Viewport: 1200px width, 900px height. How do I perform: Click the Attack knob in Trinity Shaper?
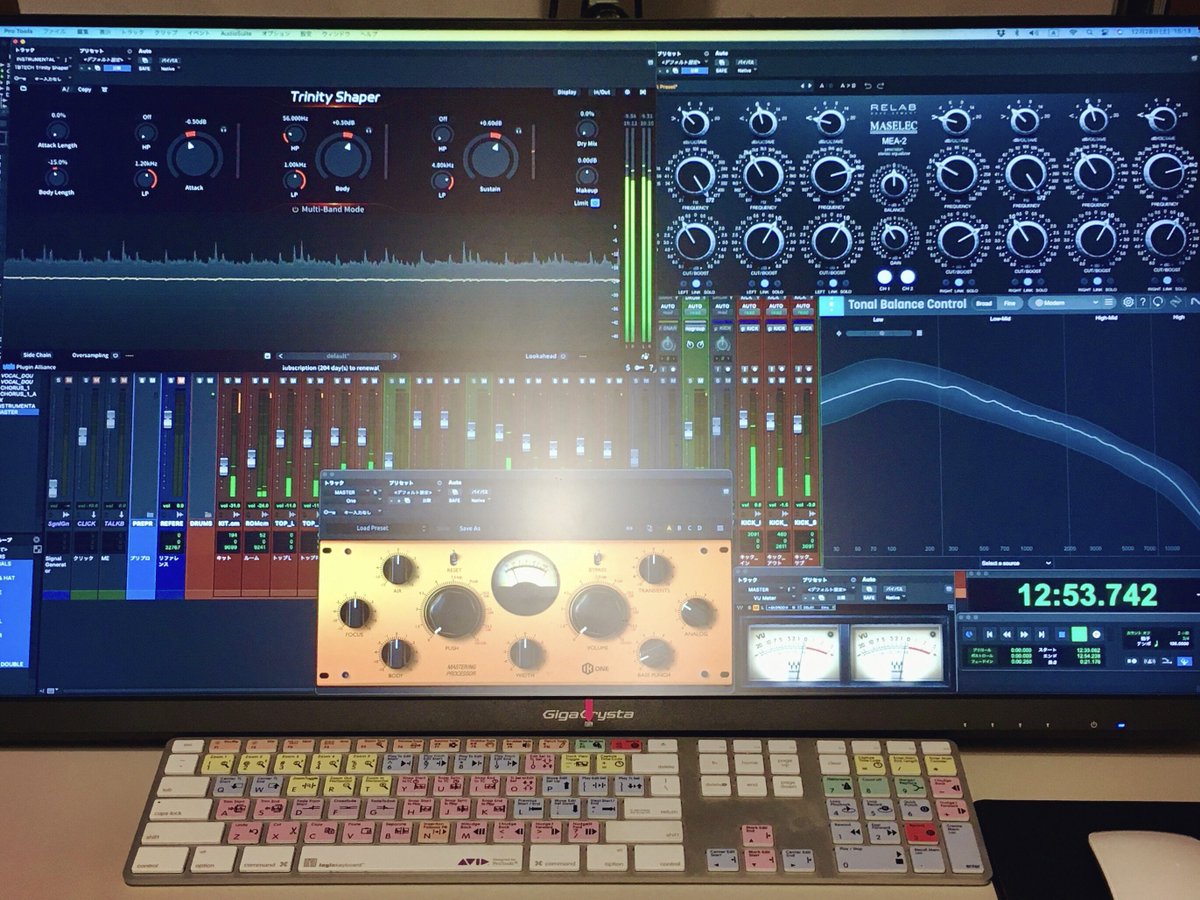pyautogui.click(x=195, y=156)
